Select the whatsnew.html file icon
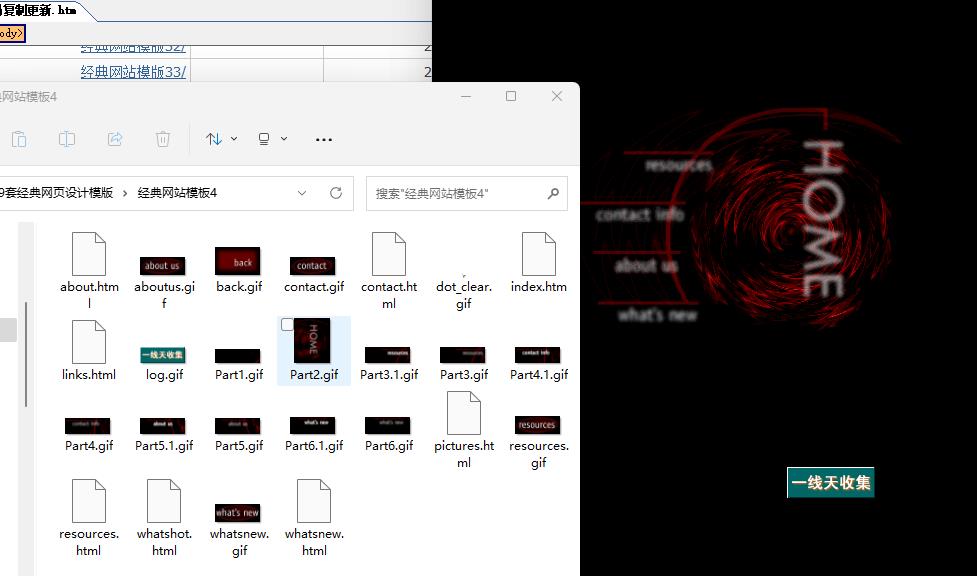 [313, 501]
